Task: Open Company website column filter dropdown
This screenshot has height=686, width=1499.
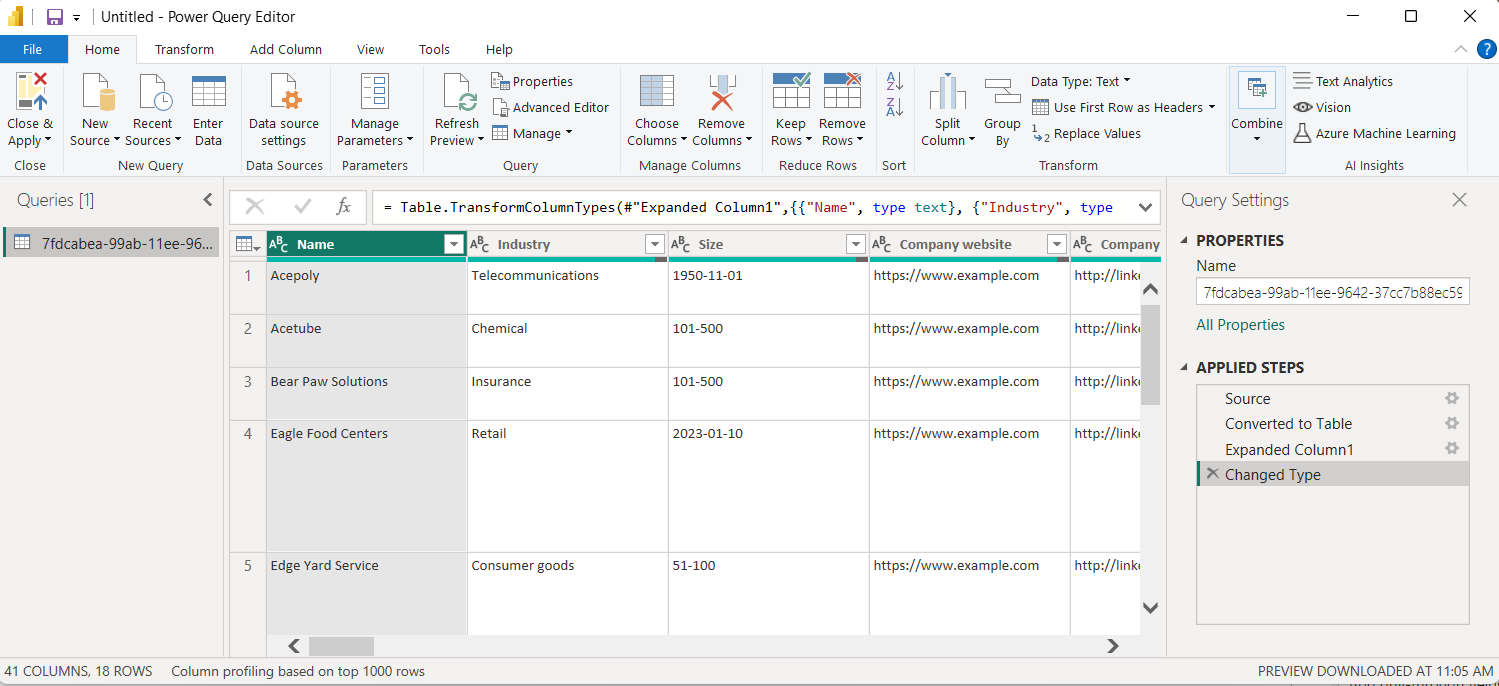Action: coord(1057,244)
